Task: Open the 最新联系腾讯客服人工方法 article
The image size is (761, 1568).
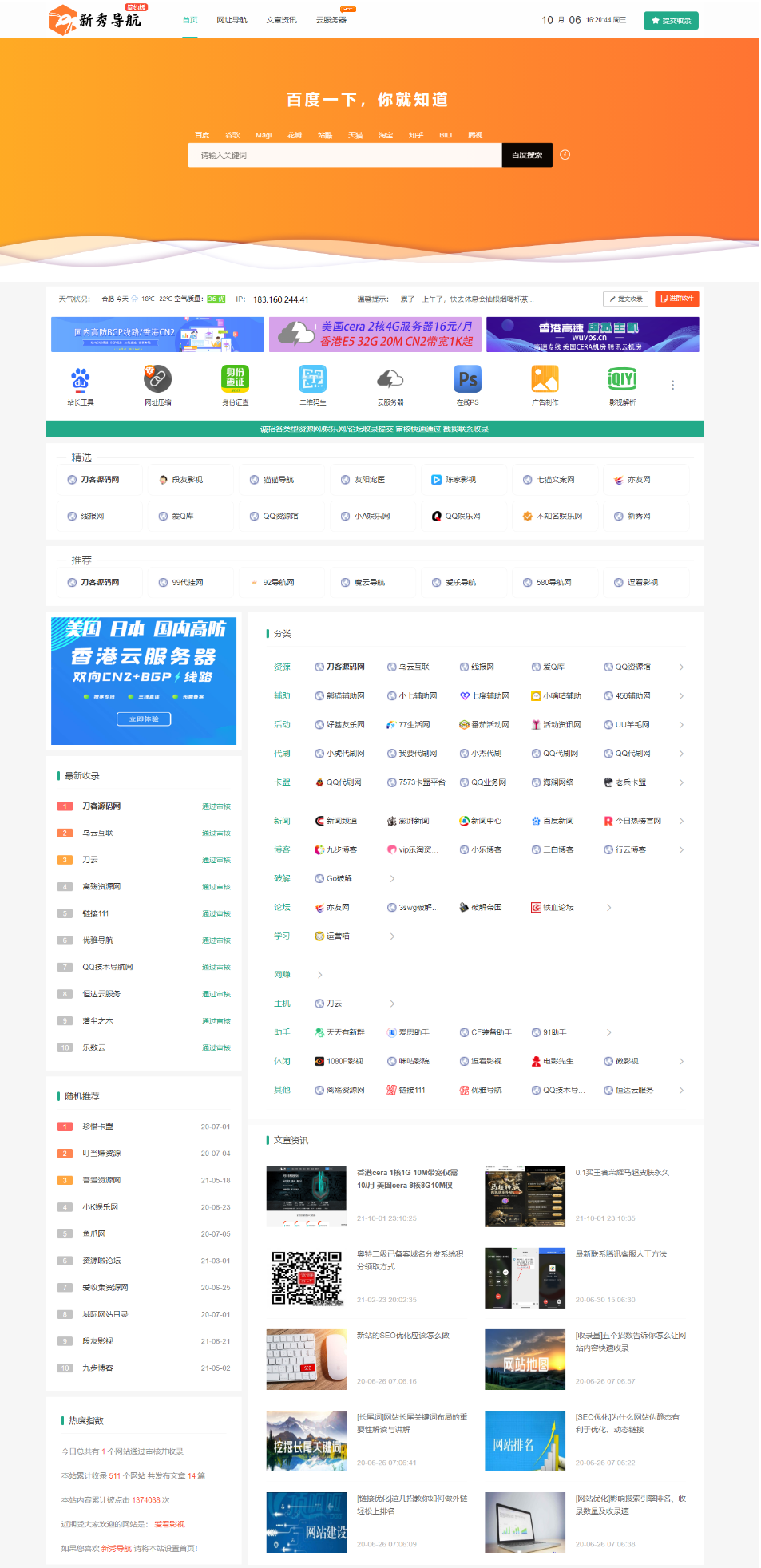Action: (621, 1254)
